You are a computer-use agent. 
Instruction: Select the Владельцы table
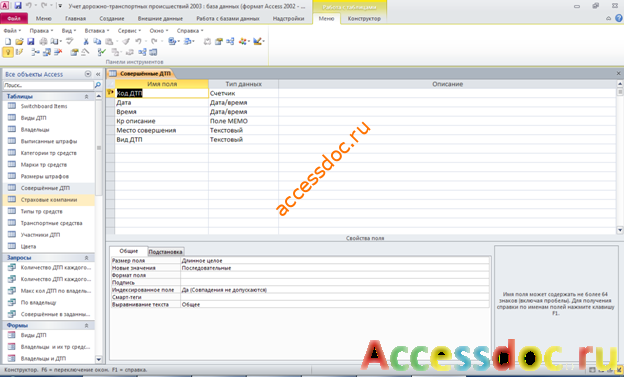pos(35,129)
